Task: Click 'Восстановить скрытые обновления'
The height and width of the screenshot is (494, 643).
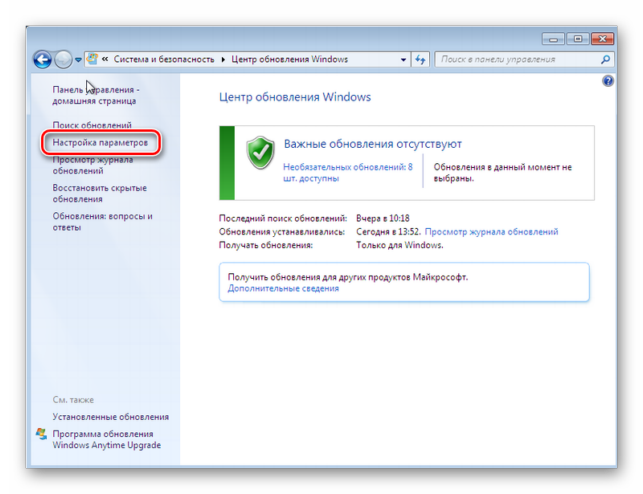Action: point(100,193)
